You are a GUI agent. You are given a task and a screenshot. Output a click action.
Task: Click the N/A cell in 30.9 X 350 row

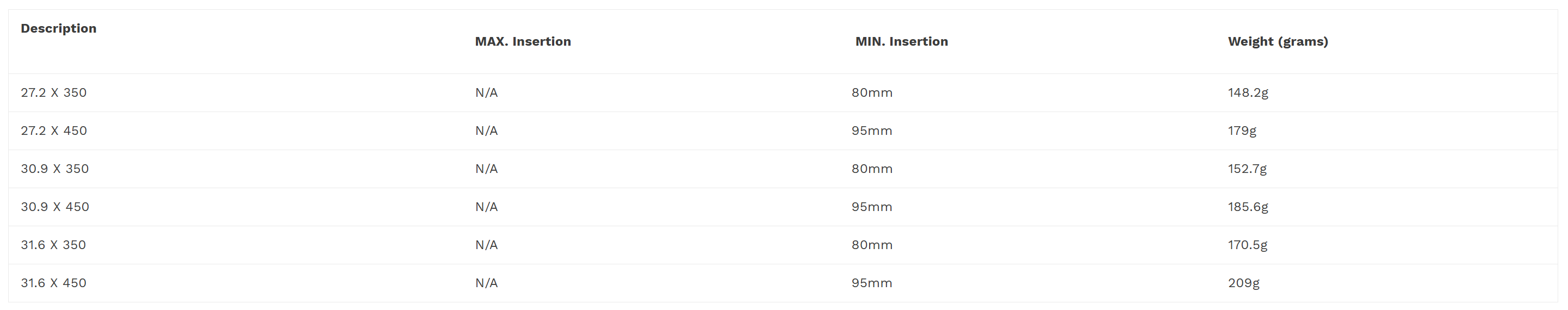point(486,169)
